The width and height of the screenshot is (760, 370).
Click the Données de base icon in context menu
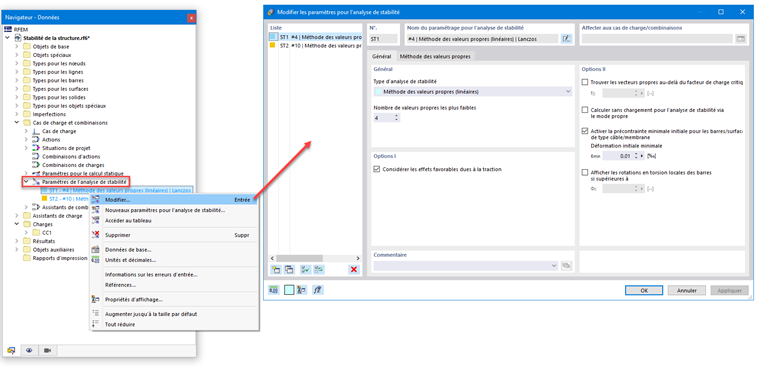coord(96,250)
